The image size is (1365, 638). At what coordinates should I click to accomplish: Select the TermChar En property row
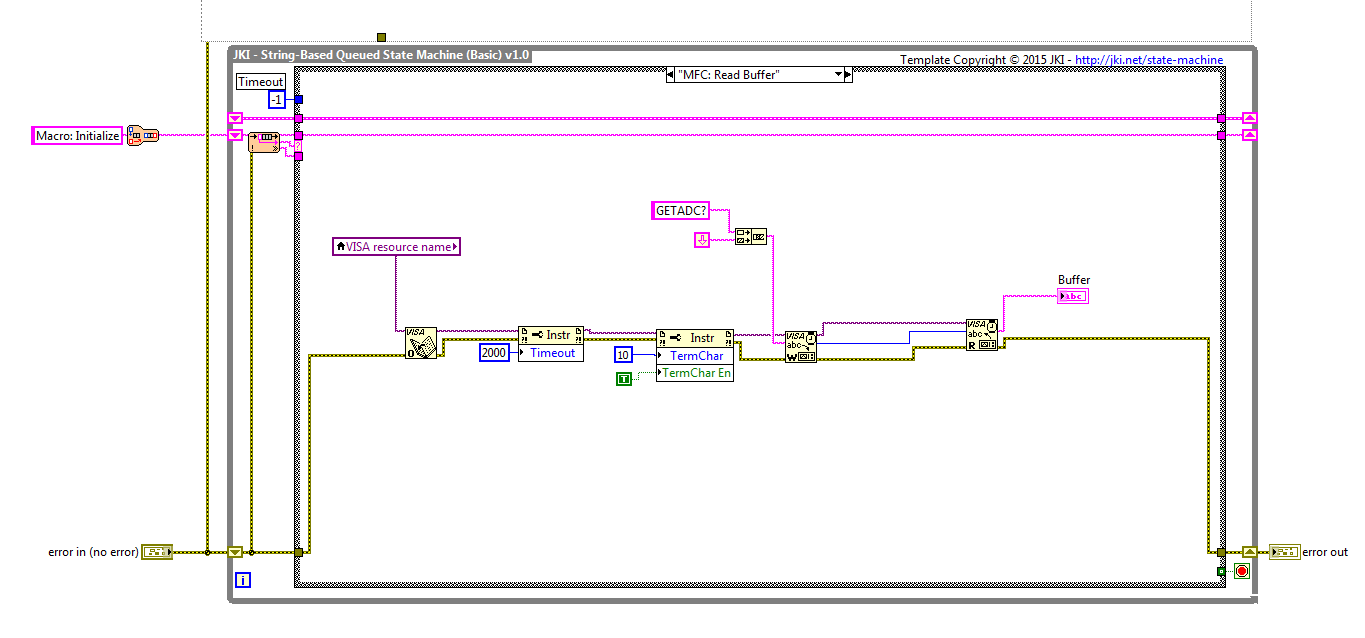(695, 373)
